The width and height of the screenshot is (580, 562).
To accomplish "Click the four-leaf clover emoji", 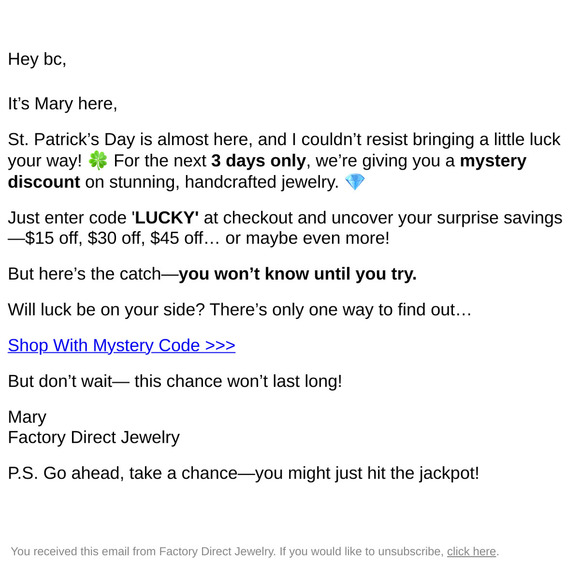I will click(x=98, y=161).
